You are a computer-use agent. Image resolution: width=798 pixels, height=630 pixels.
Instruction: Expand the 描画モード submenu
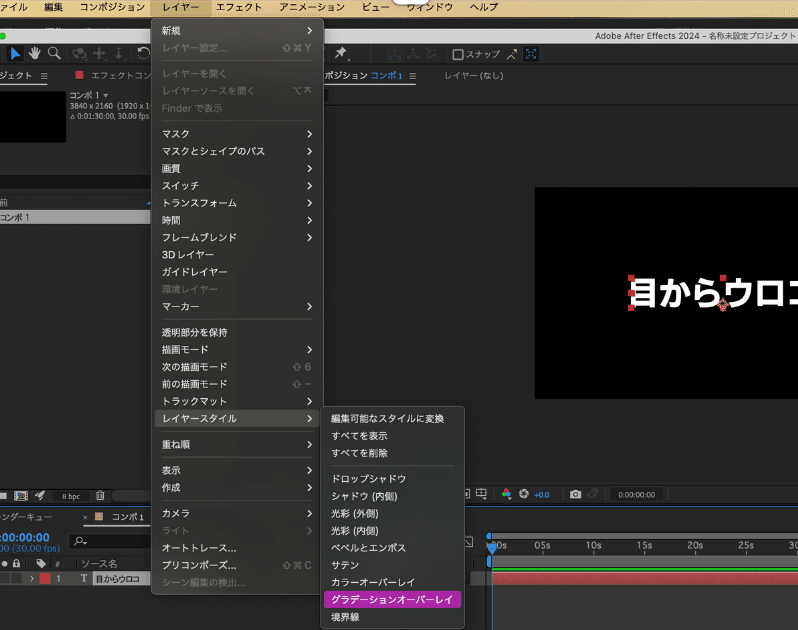[237, 350]
